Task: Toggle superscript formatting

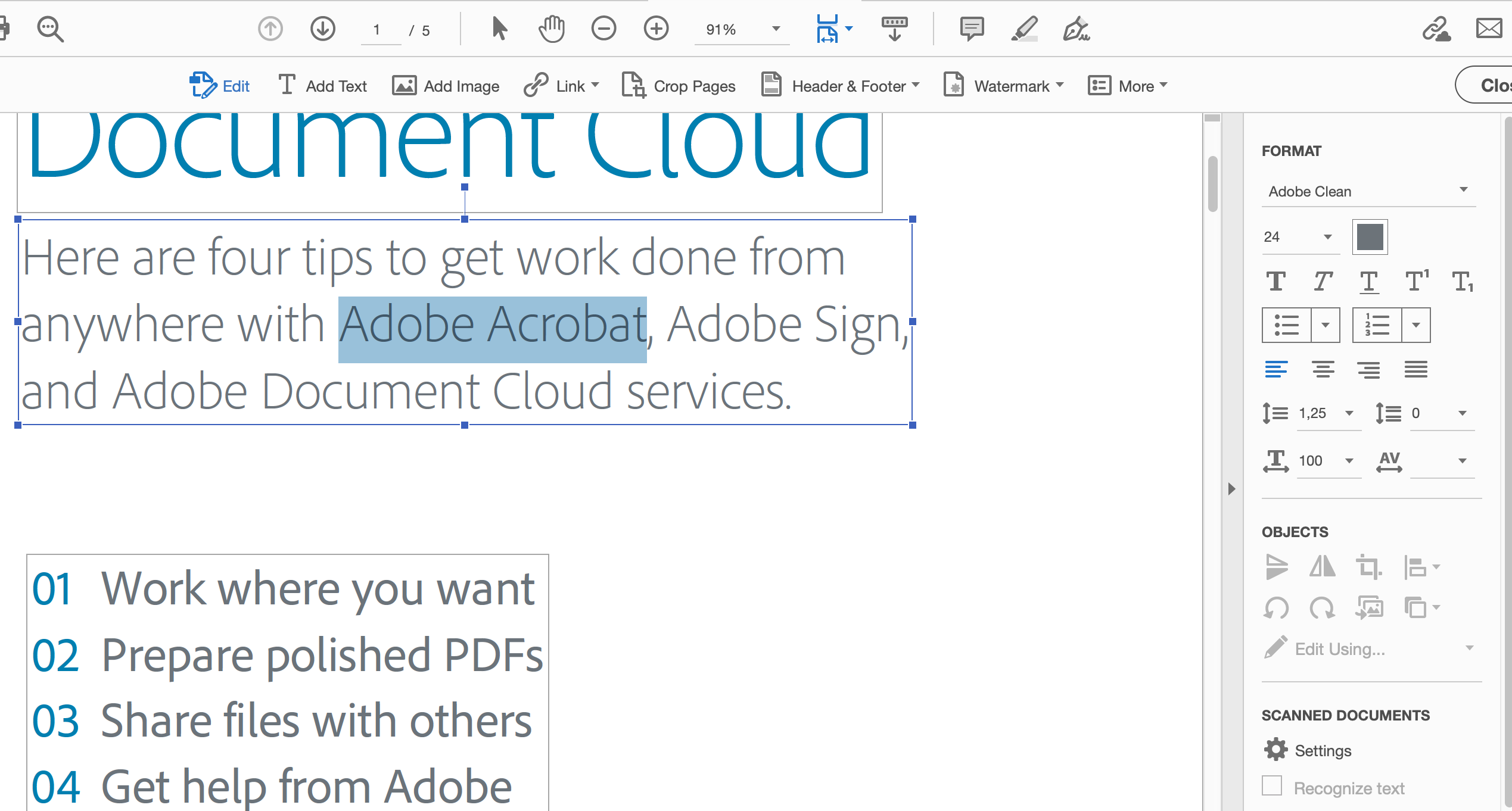Action: click(x=1417, y=280)
